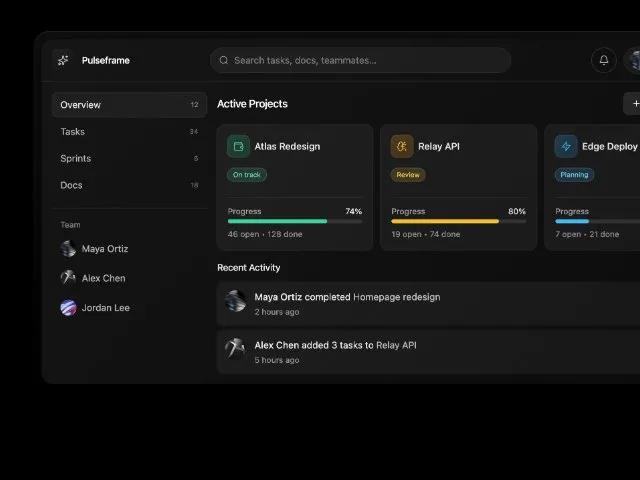Open the Tasks sidebar item
Viewport: 640px width, 480px height.
(x=129, y=131)
